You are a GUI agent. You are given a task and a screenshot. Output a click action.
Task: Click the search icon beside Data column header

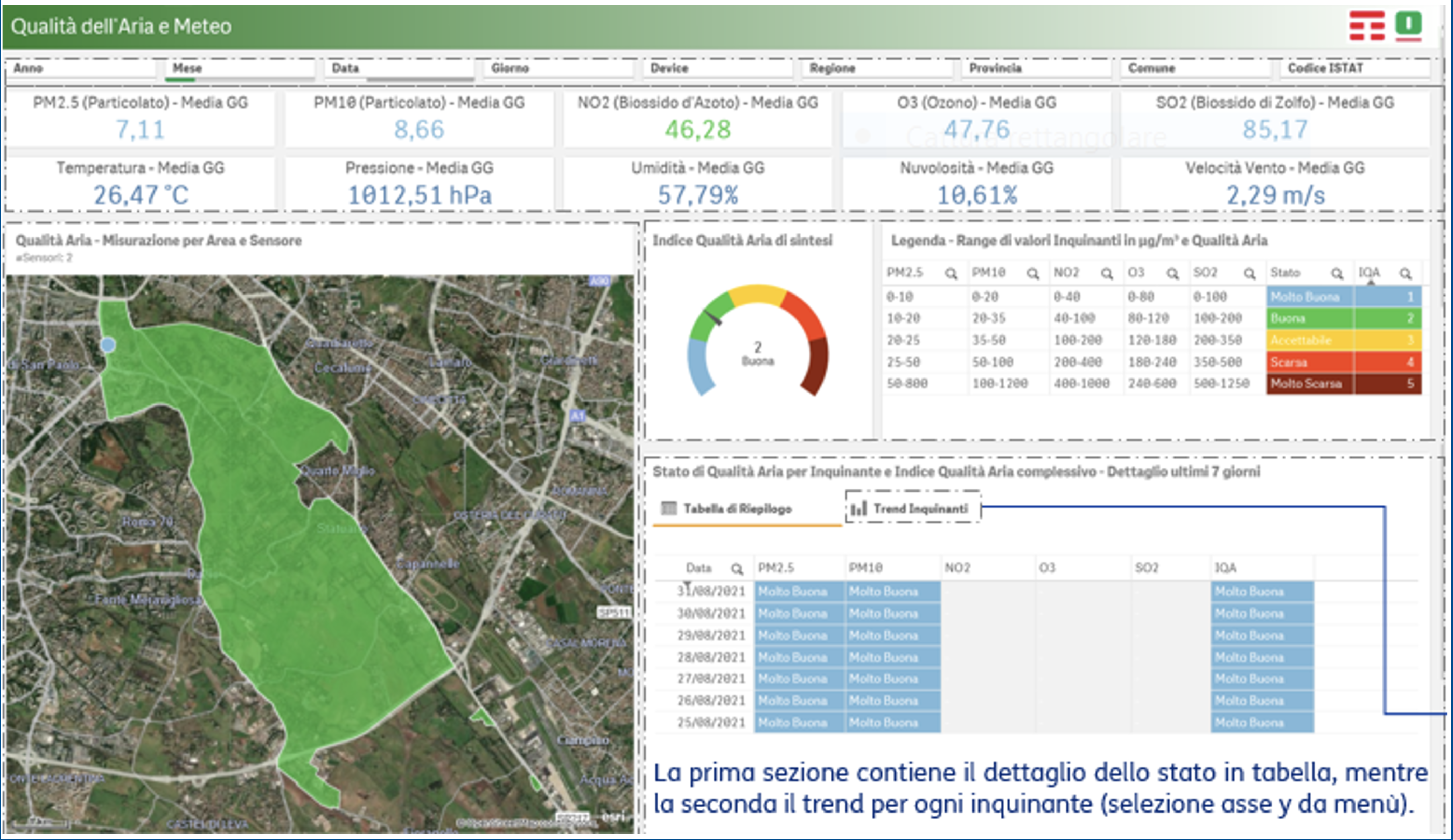736,569
